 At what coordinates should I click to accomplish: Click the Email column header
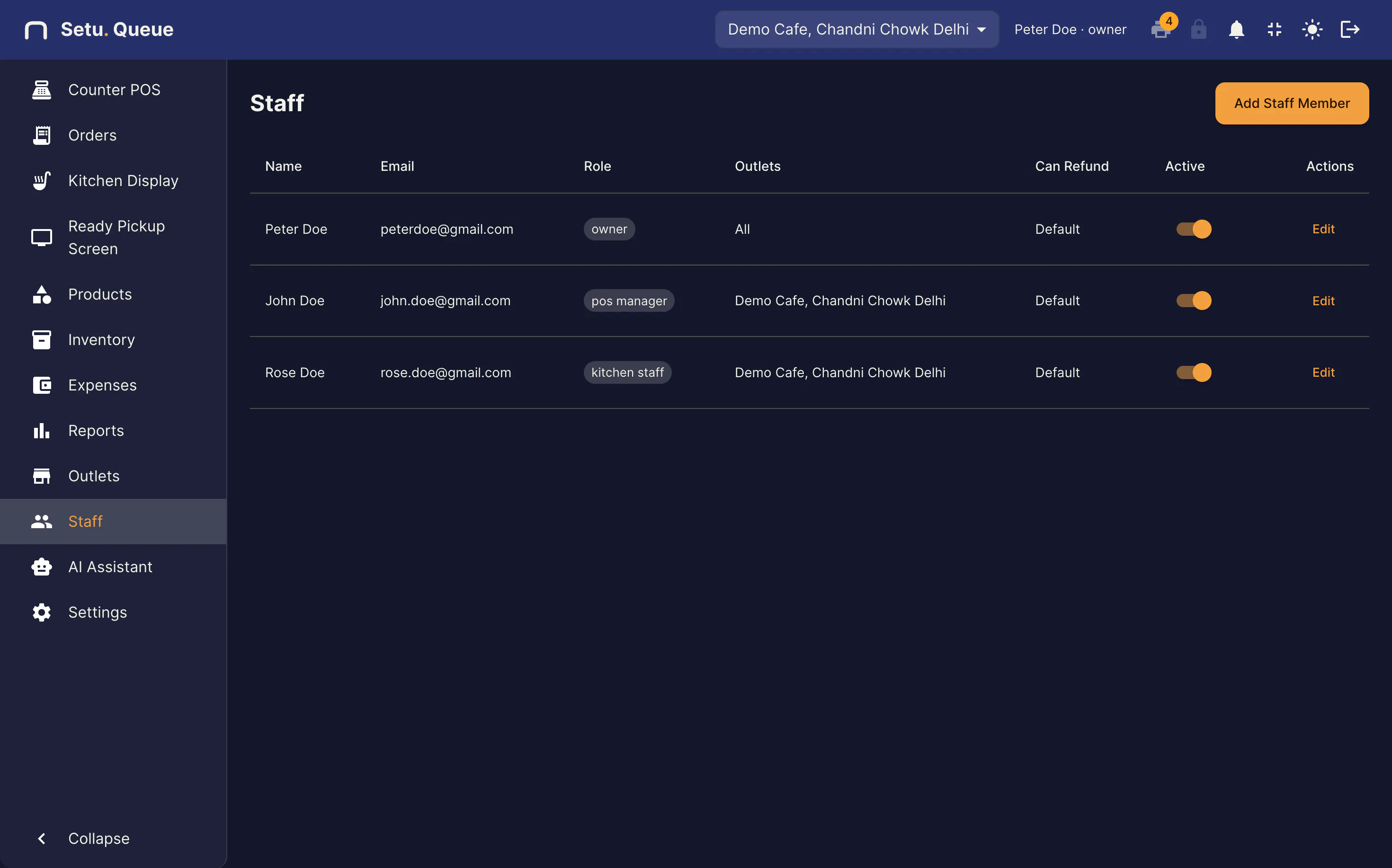[397, 166]
